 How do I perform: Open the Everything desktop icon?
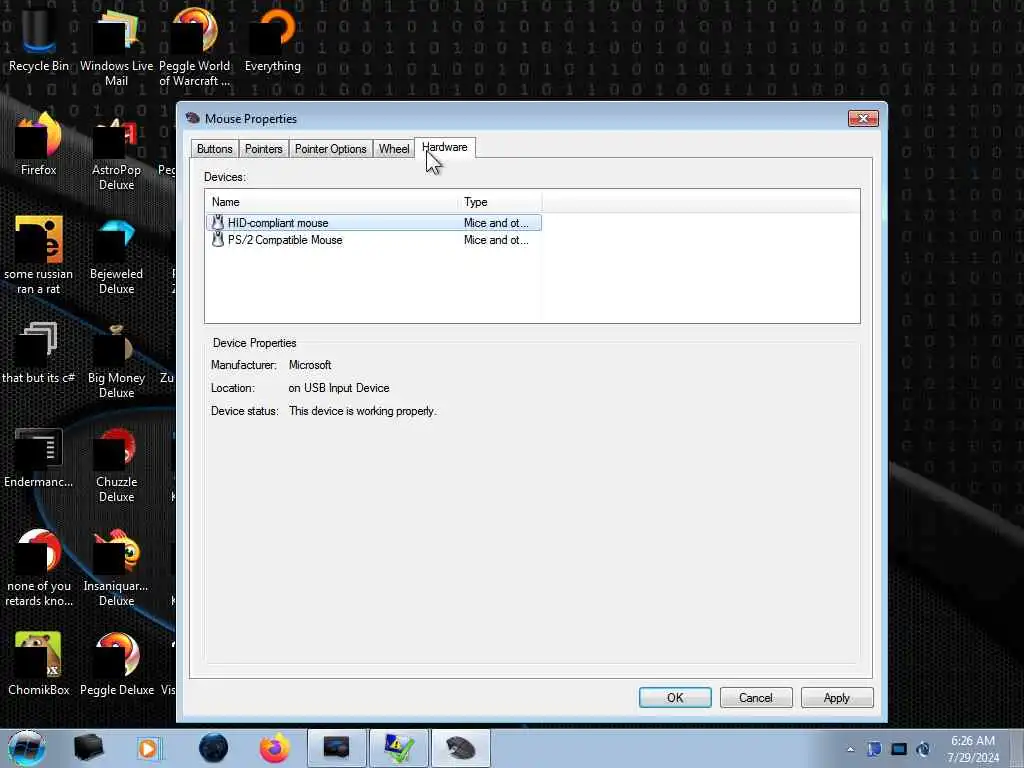tap(273, 40)
